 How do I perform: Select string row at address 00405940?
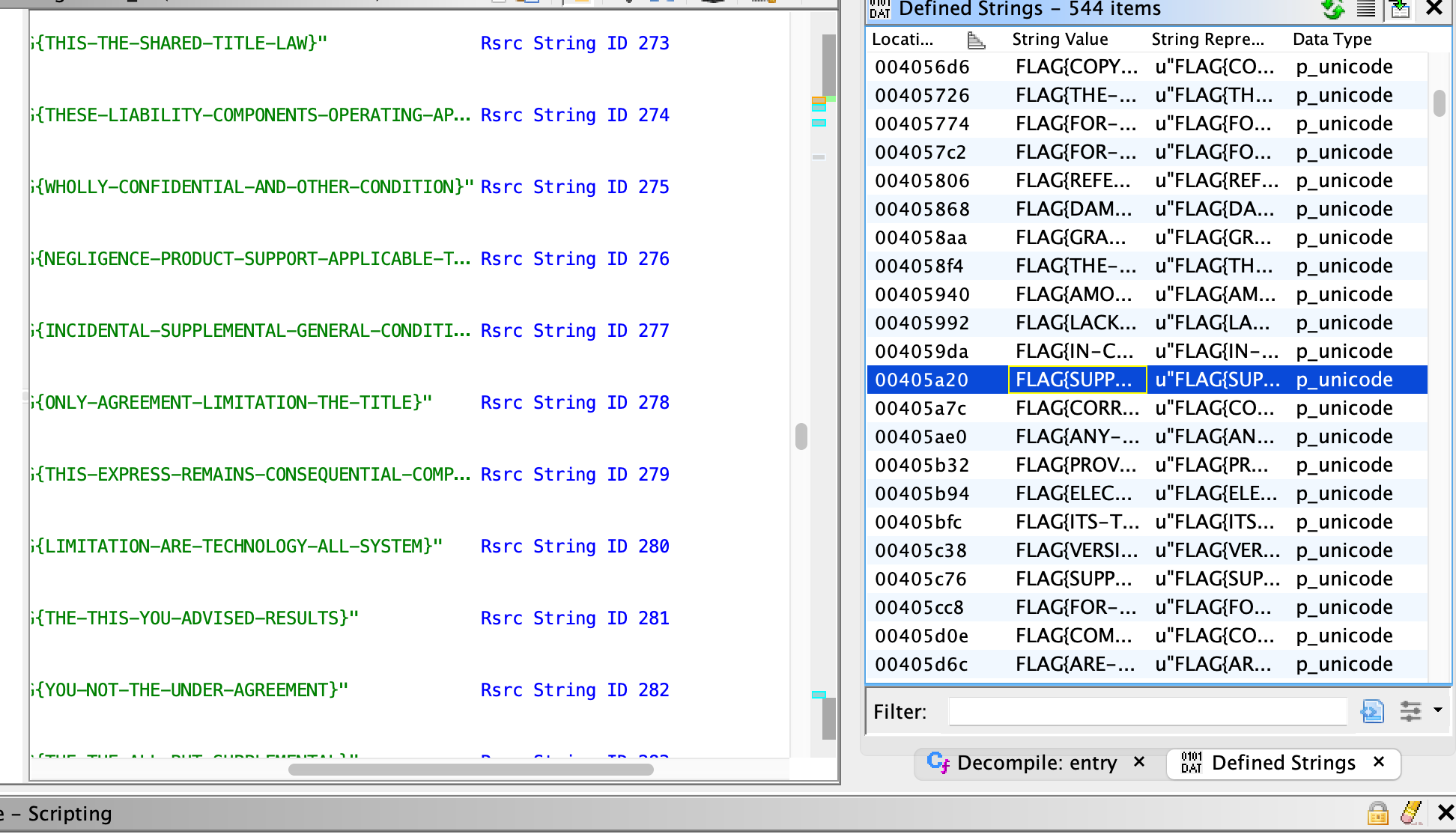coord(1147,294)
